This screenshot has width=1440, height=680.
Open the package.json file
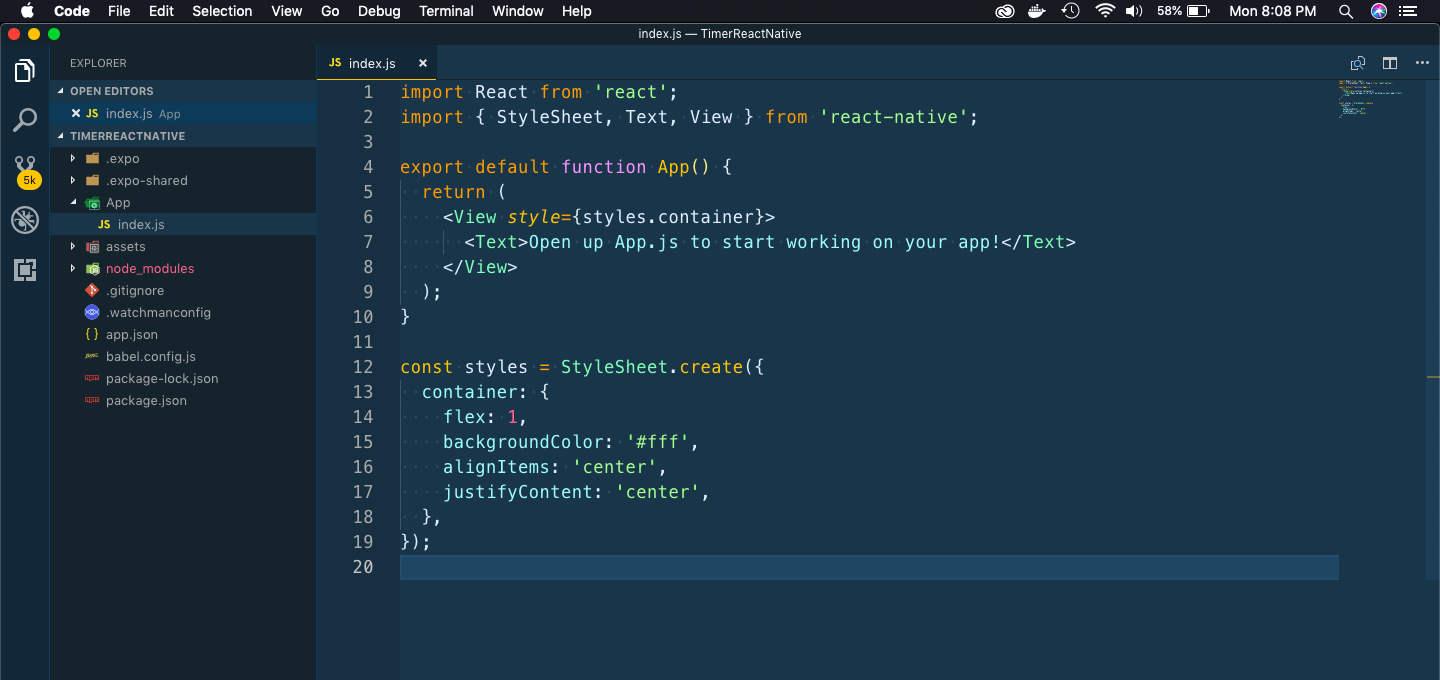pyautogui.click(x=183, y=400)
